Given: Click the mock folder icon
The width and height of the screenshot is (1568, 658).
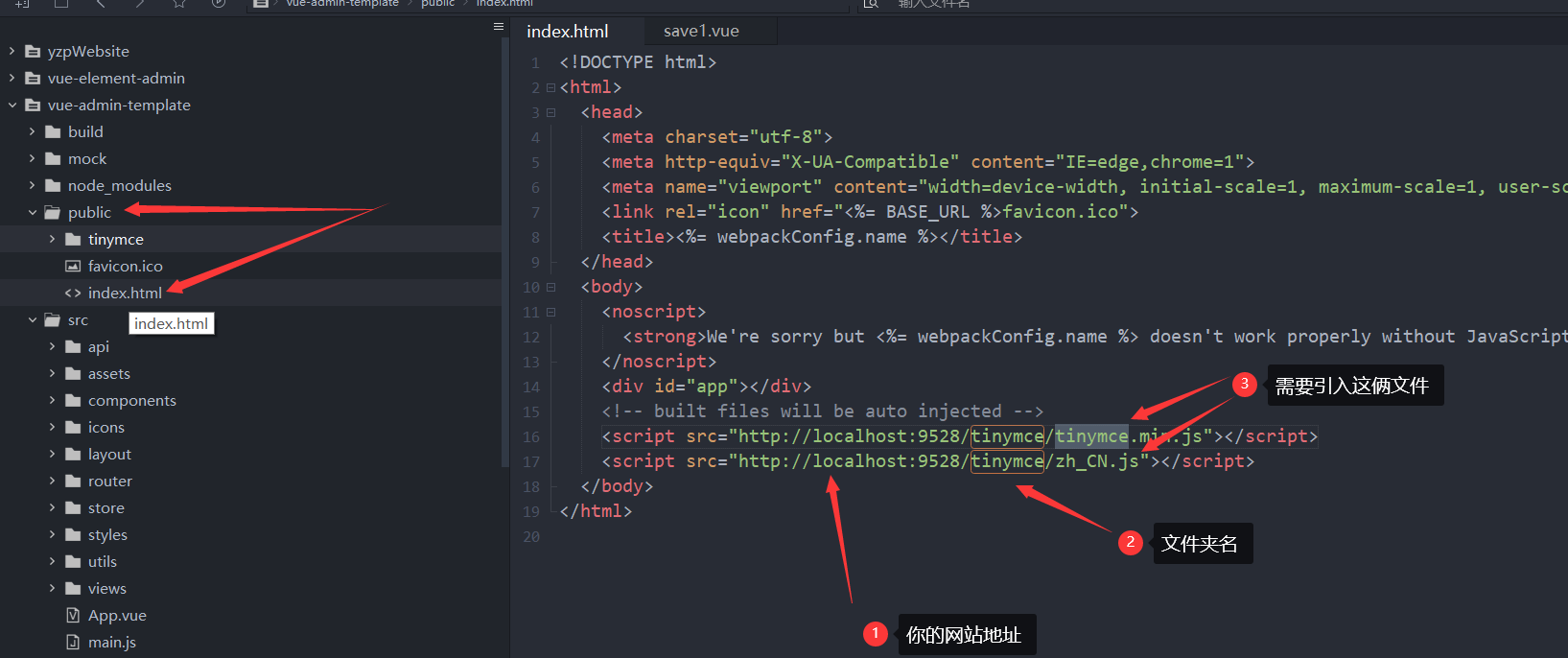Looking at the screenshot, I should pyautogui.click(x=53, y=158).
